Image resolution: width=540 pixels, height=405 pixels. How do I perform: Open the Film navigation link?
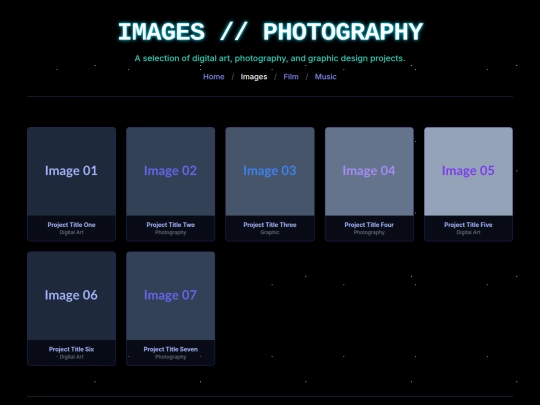[x=291, y=76]
